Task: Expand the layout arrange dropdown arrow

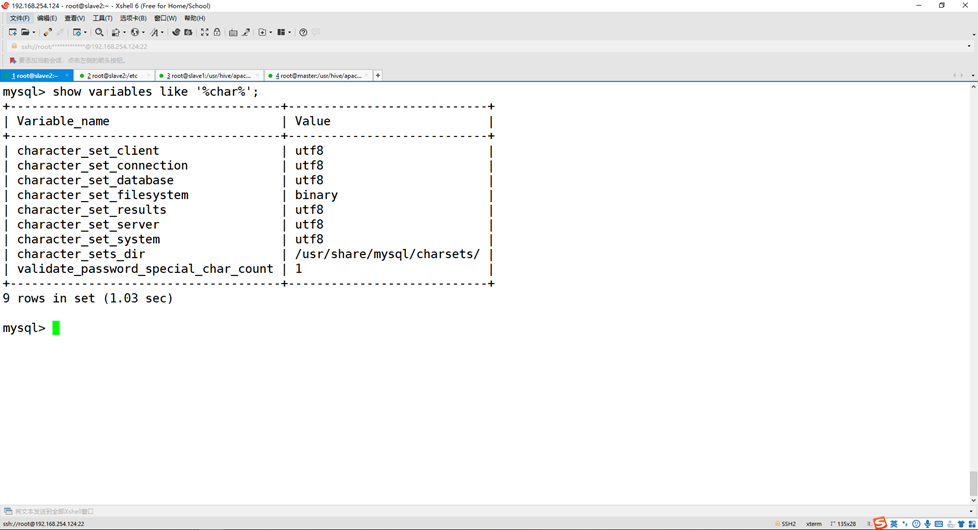Action: point(289,32)
